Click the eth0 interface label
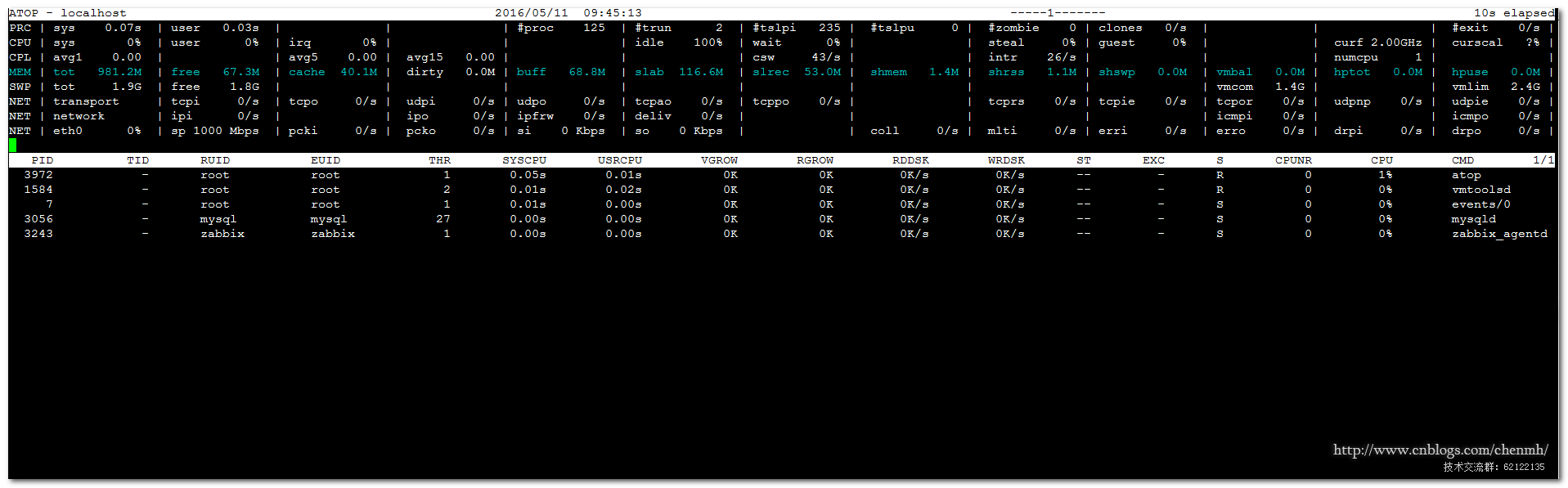This screenshot has height=488, width=1568. point(68,131)
